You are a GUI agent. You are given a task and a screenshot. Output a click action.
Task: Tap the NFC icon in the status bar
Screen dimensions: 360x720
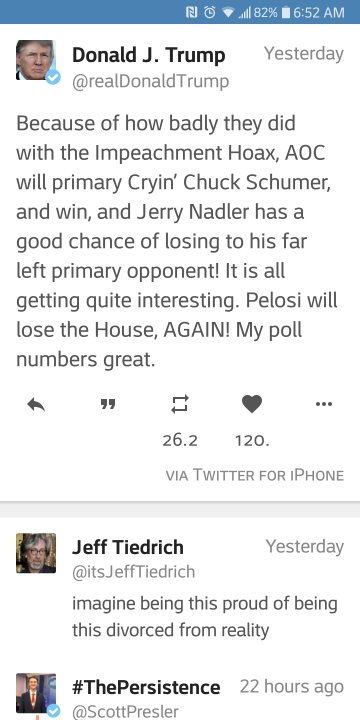[x=192, y=12]
